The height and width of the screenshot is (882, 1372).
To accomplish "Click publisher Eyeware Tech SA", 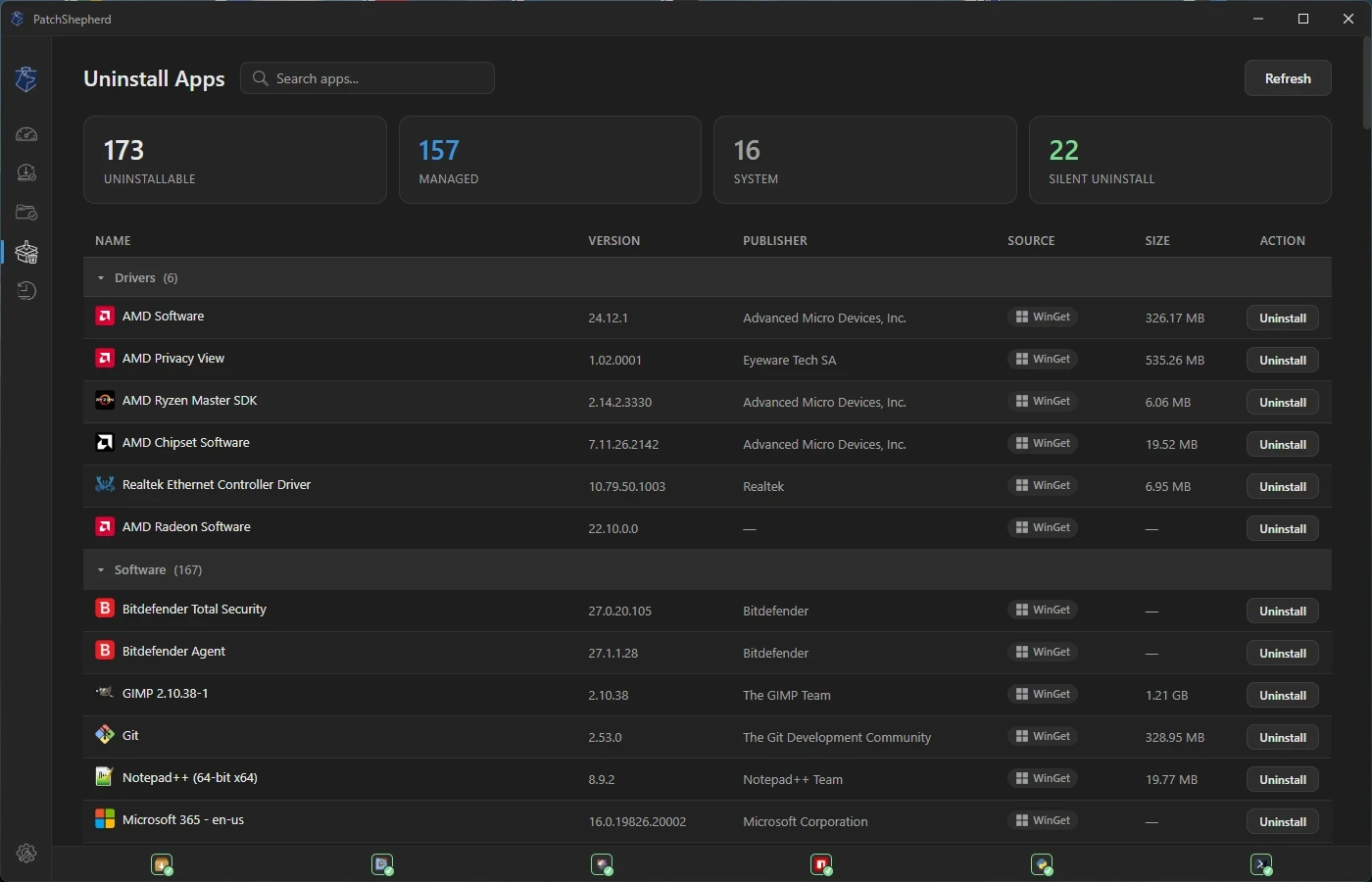I will click(x=790, y=361).
